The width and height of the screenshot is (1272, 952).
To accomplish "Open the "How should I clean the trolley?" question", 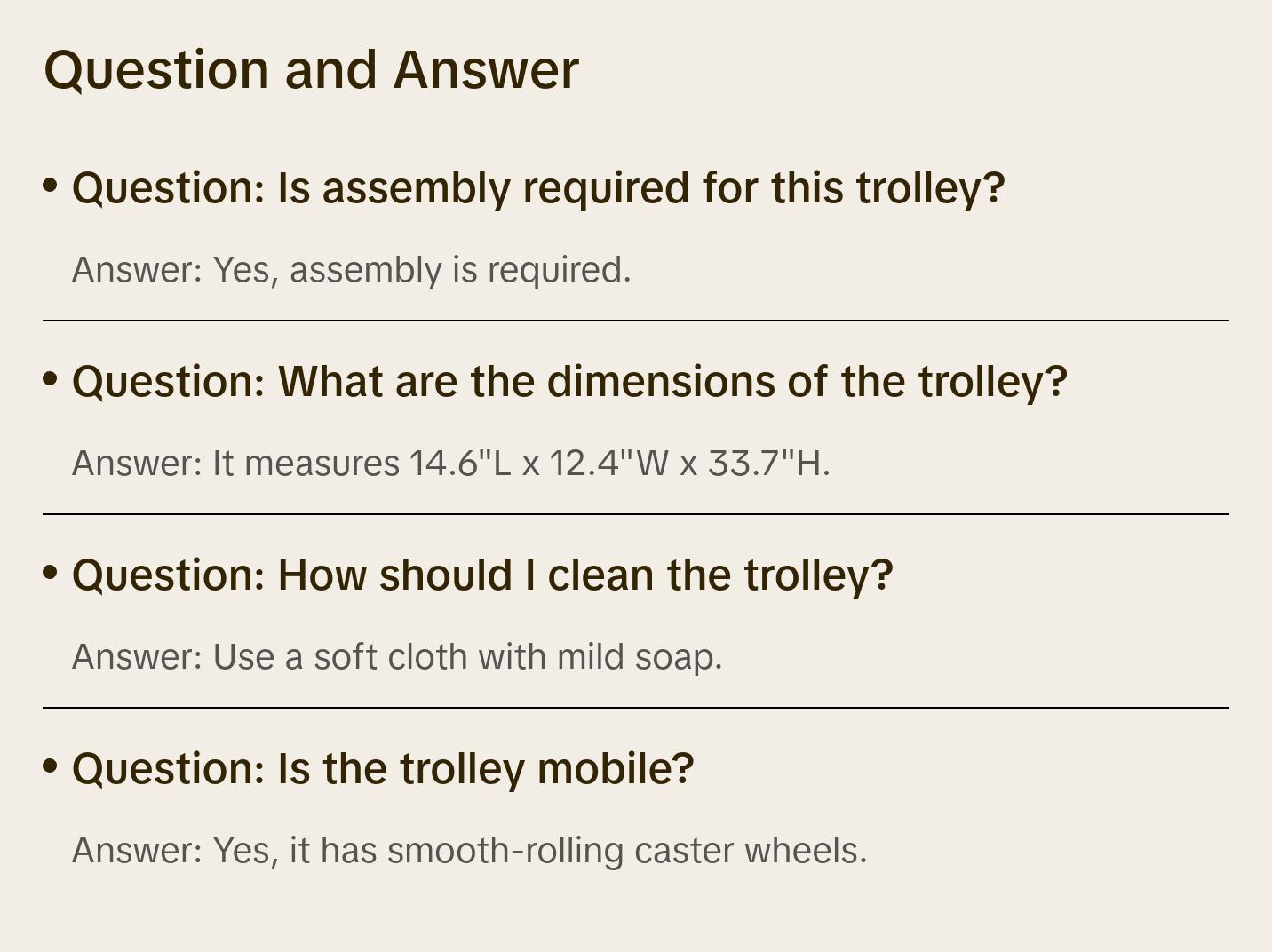I will tap(482, 575).
